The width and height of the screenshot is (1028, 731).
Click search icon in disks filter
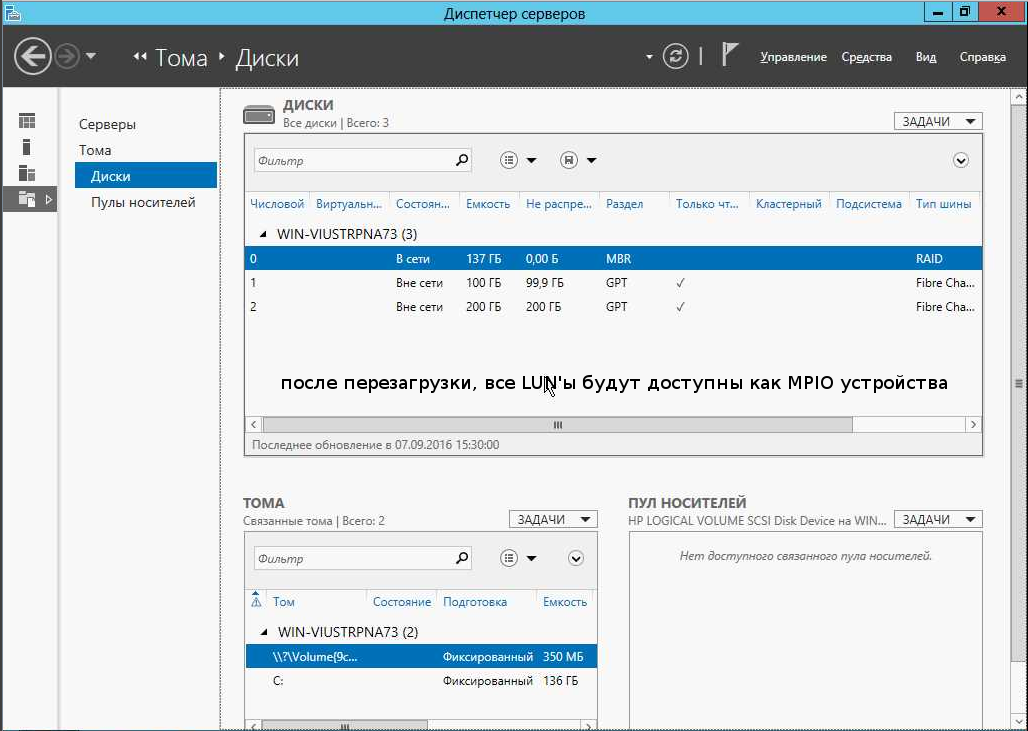(462, 159)
